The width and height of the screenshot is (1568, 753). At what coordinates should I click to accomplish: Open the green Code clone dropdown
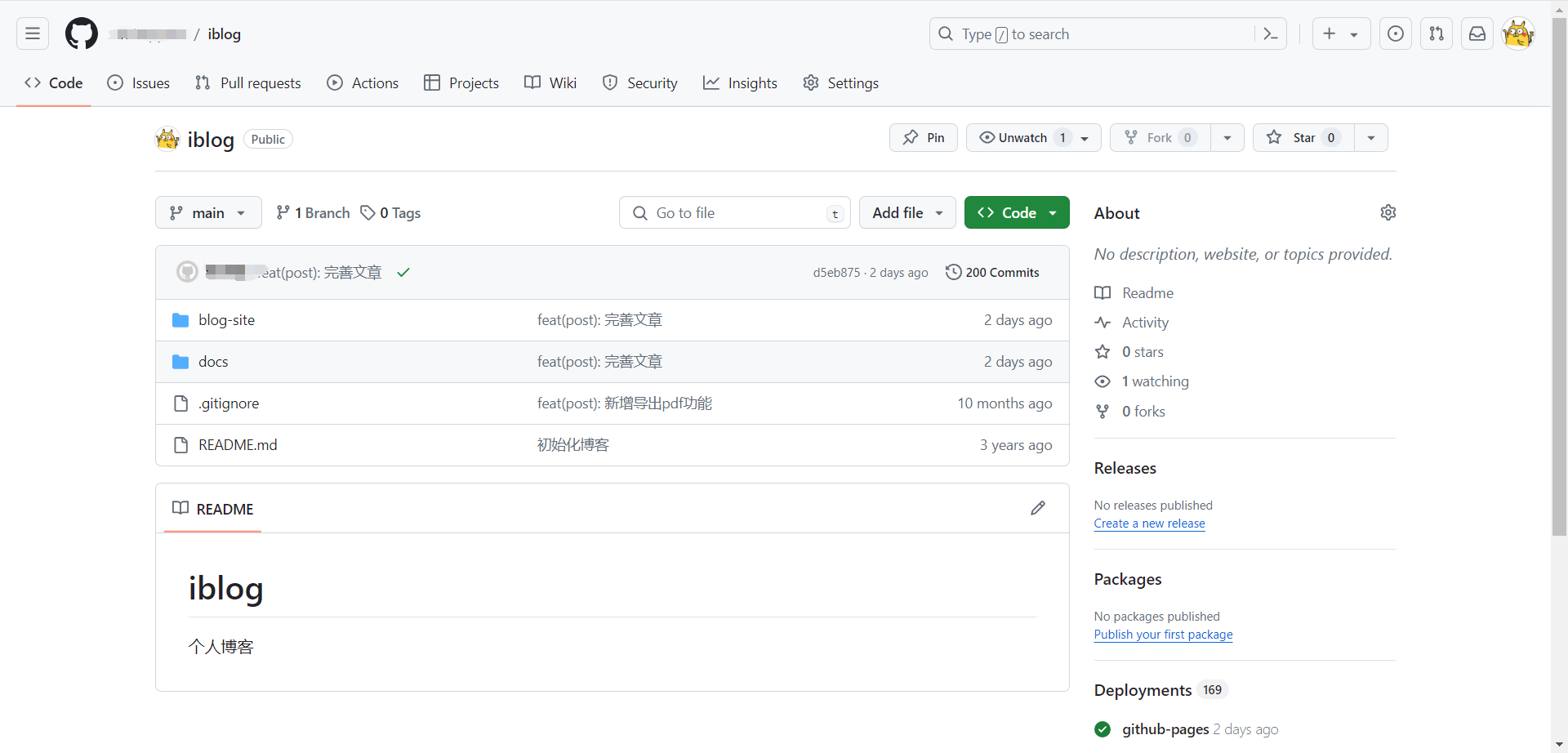[1017, 212]
